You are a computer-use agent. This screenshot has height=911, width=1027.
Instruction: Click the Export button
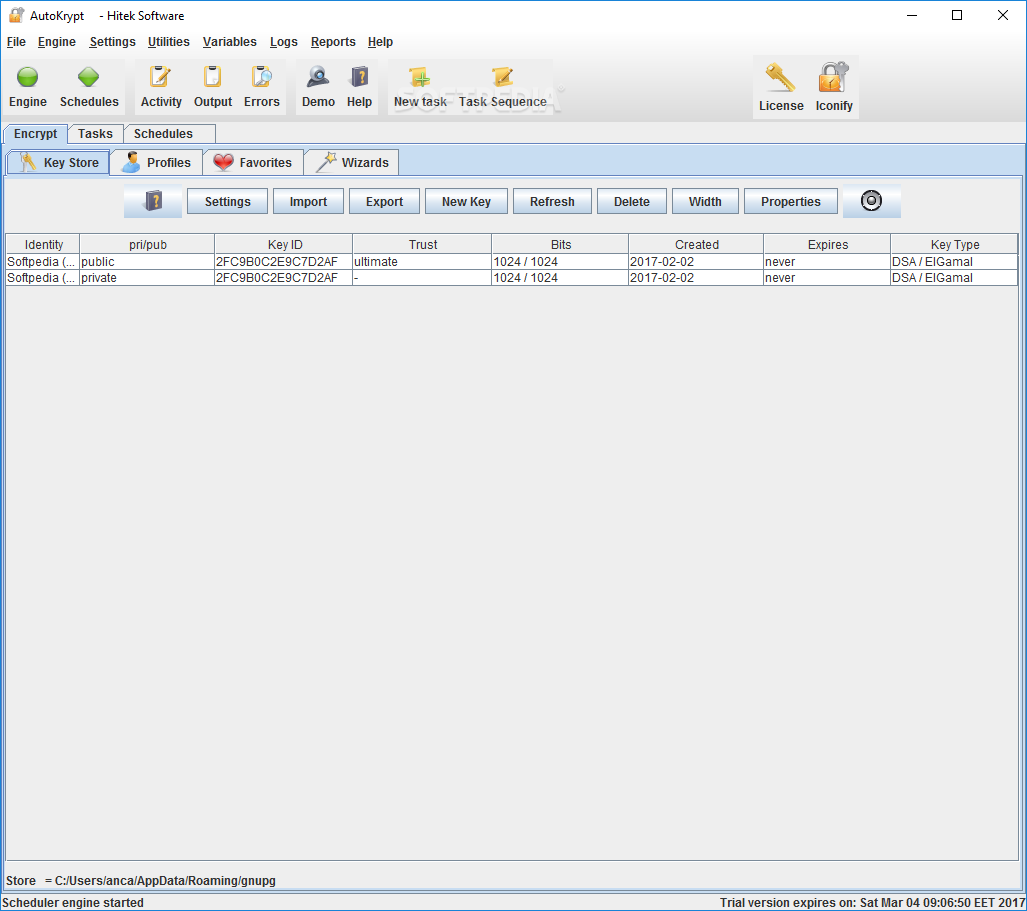coord(384,202)
